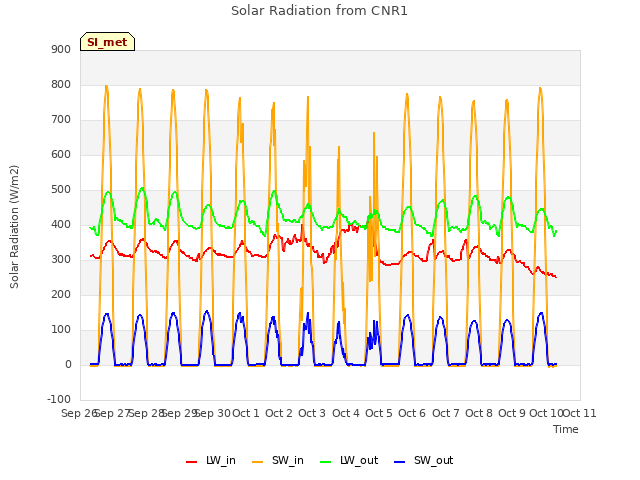Click the 600 y-axis tick label
Viewport: 640px width, 480px height.
pos(61,155)
